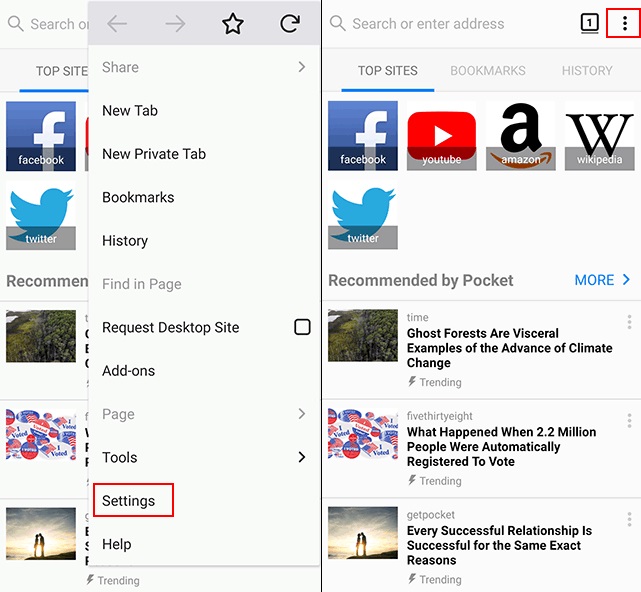
Task: Open Bookmarks from the menu
Action: (x=204, y=197)
